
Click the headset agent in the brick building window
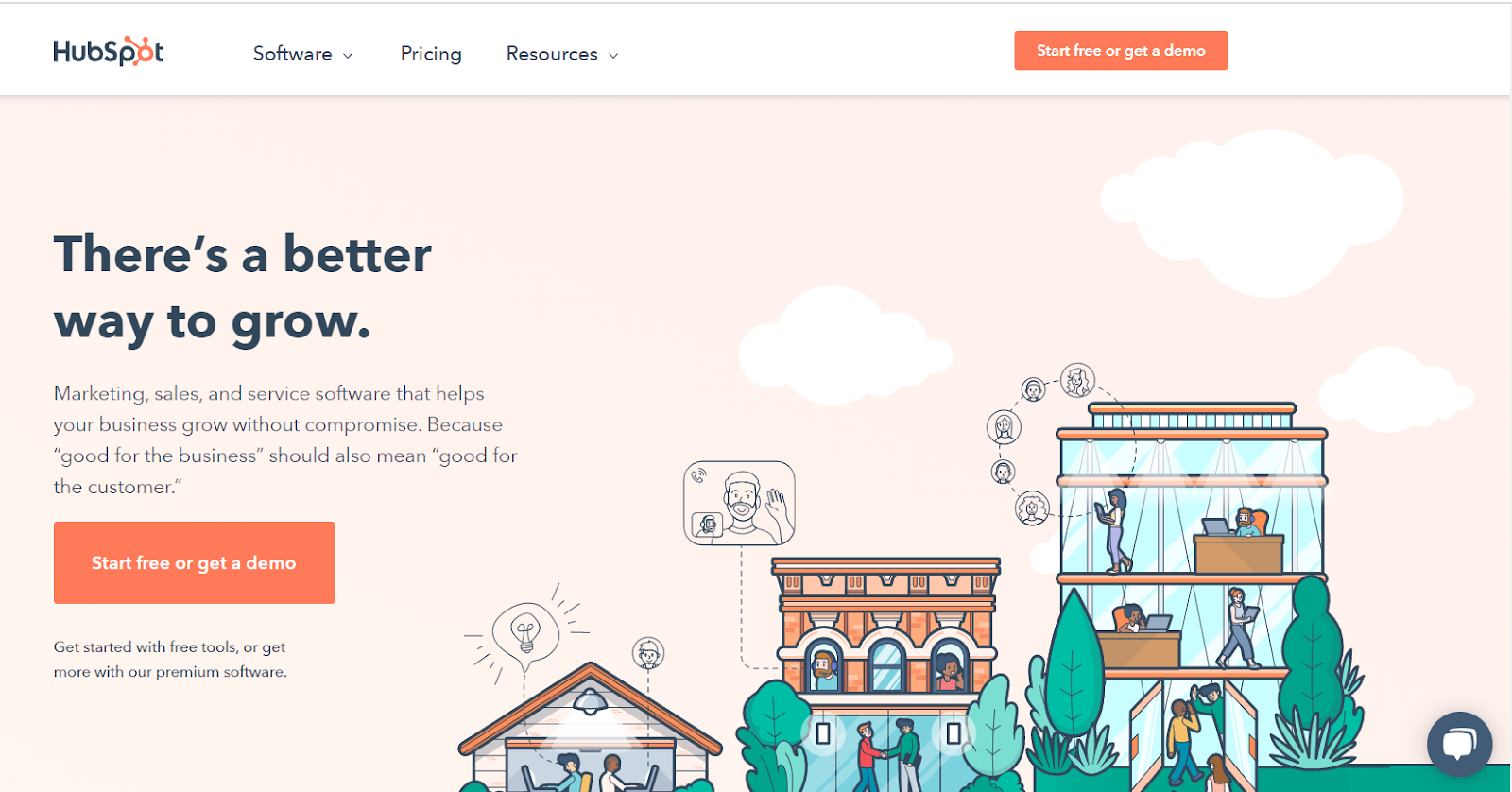click(x=825, y=669)
